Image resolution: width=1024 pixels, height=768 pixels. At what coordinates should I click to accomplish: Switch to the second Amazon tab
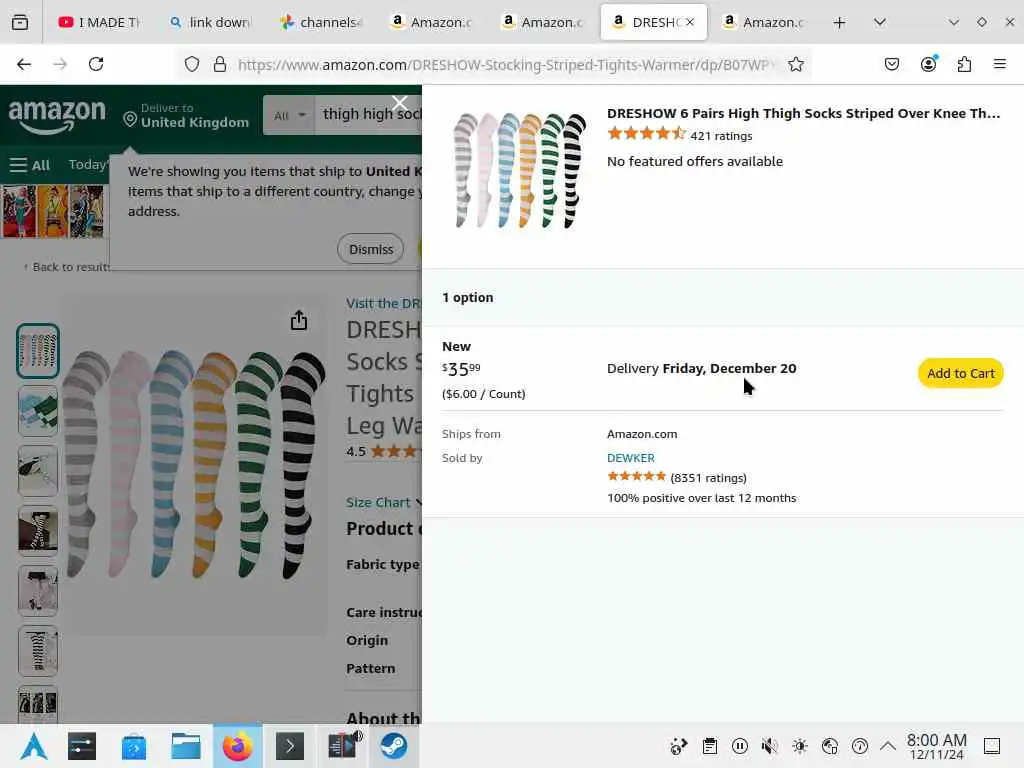543,22
